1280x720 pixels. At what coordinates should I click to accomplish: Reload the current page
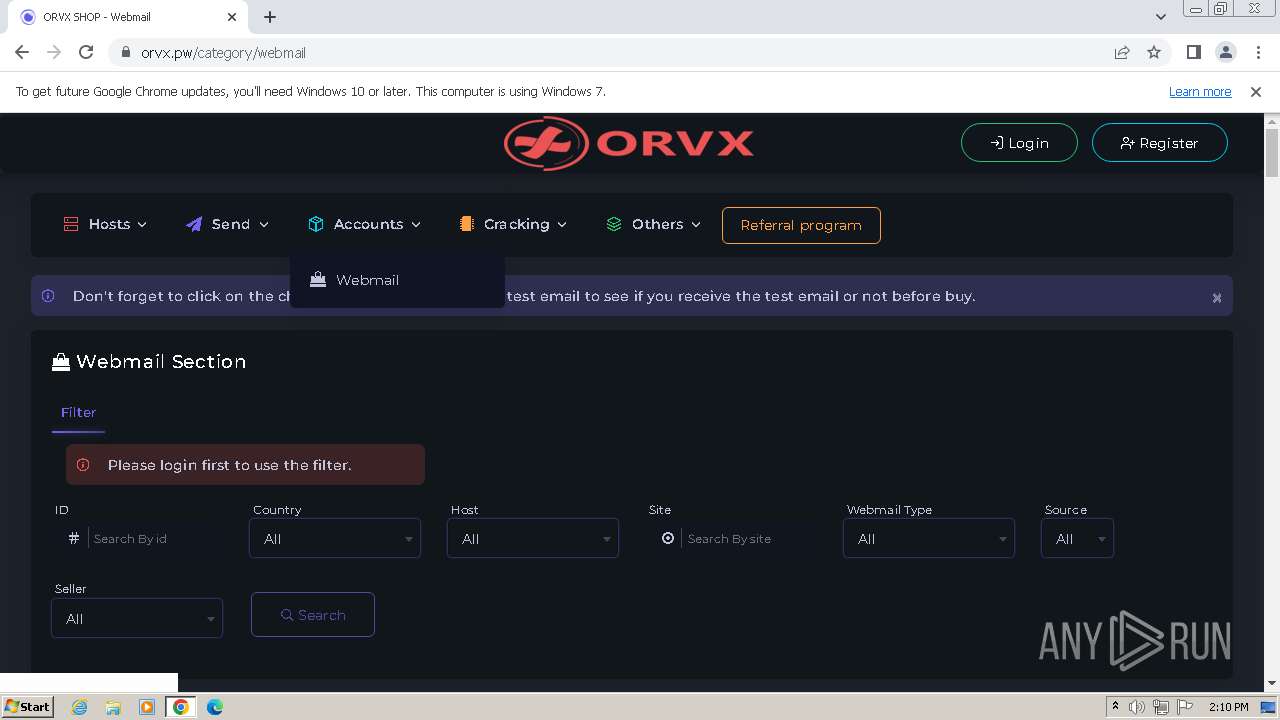pos(86,52)
